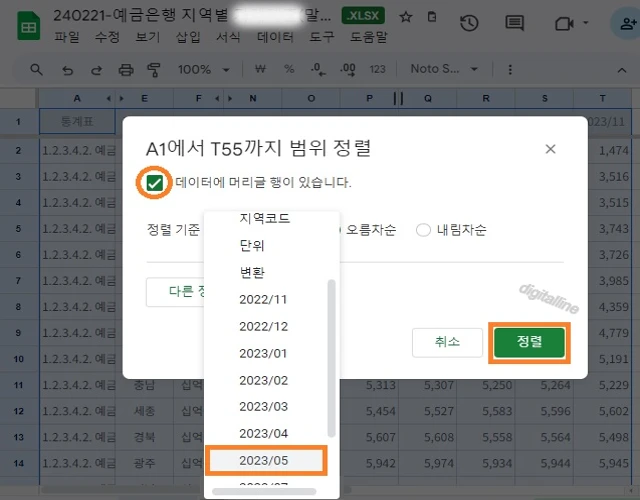Expand hidden columns arrow after column F
Screen dimensions: 640x500
(x=218, y=98)
